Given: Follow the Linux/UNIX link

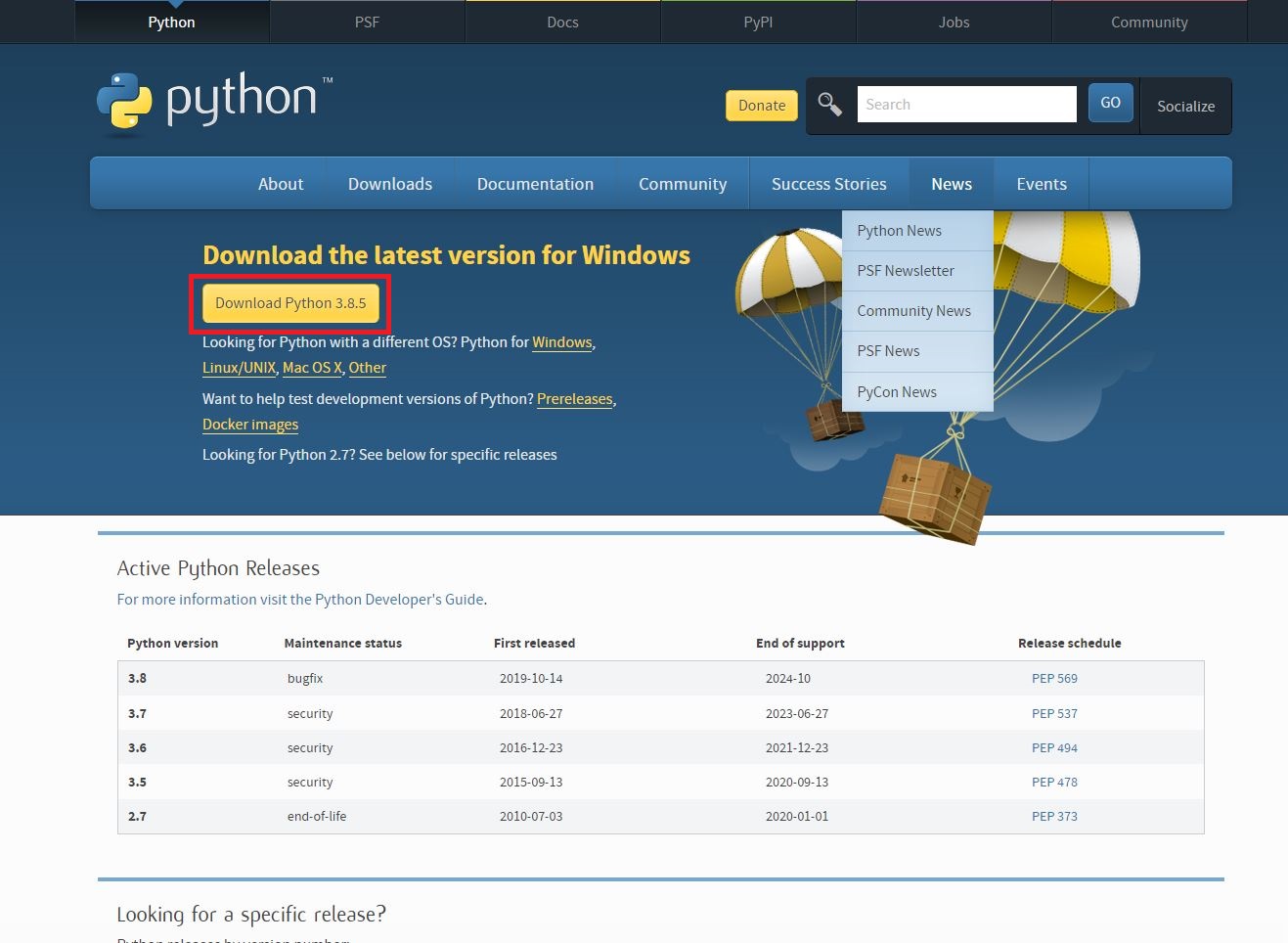Looking at the screenshot, I should tap(240, 368).
